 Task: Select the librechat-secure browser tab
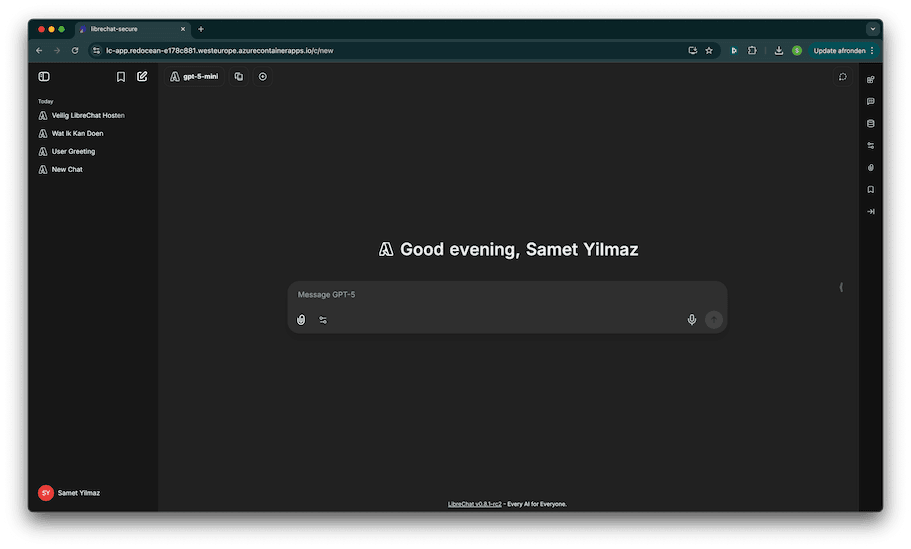pyautogui.click(x=132, y=29)
